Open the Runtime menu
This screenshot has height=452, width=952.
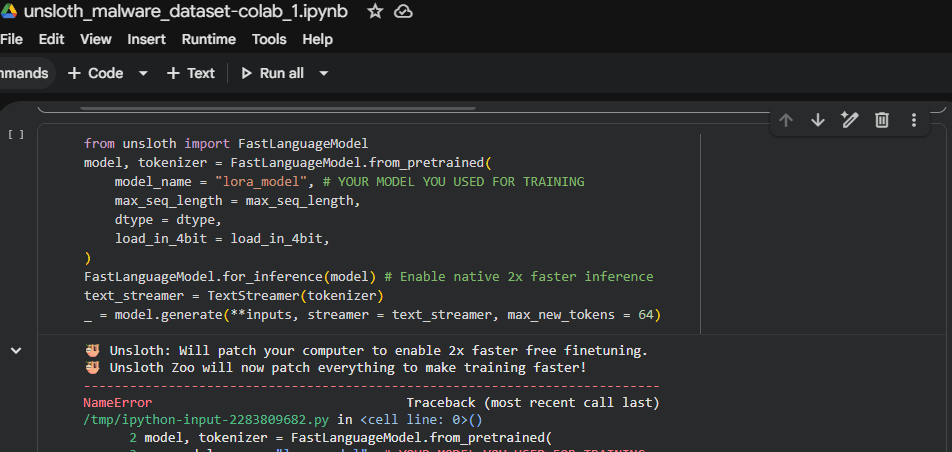(209, 39)
